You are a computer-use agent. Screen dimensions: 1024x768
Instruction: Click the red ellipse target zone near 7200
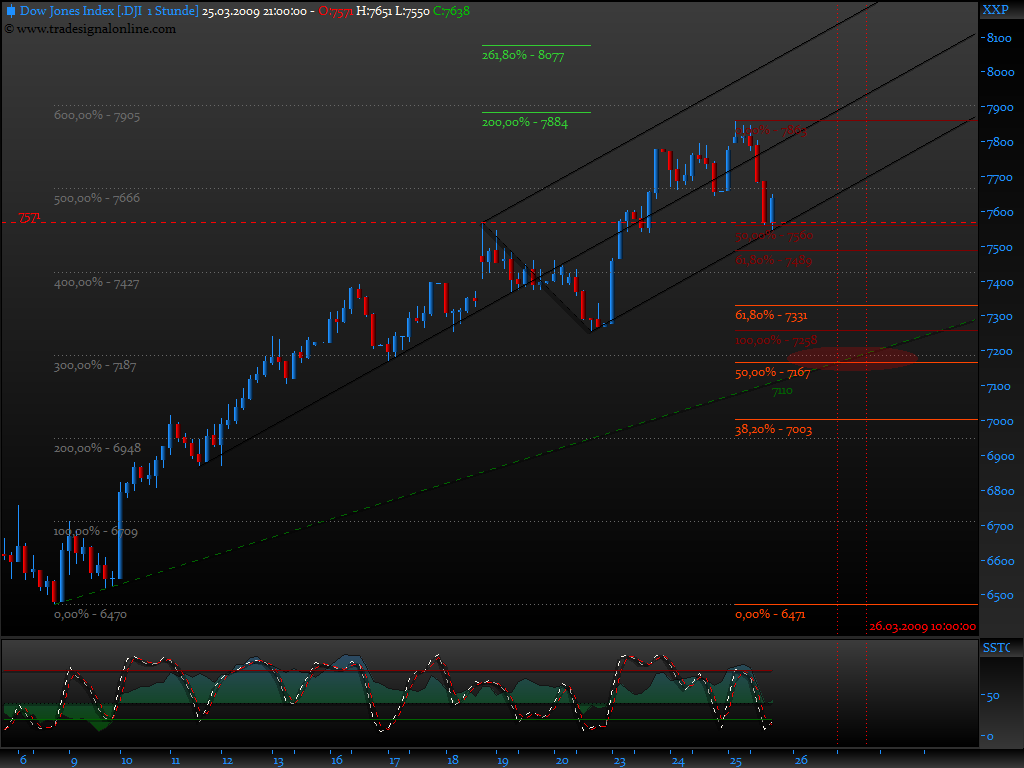852,359
